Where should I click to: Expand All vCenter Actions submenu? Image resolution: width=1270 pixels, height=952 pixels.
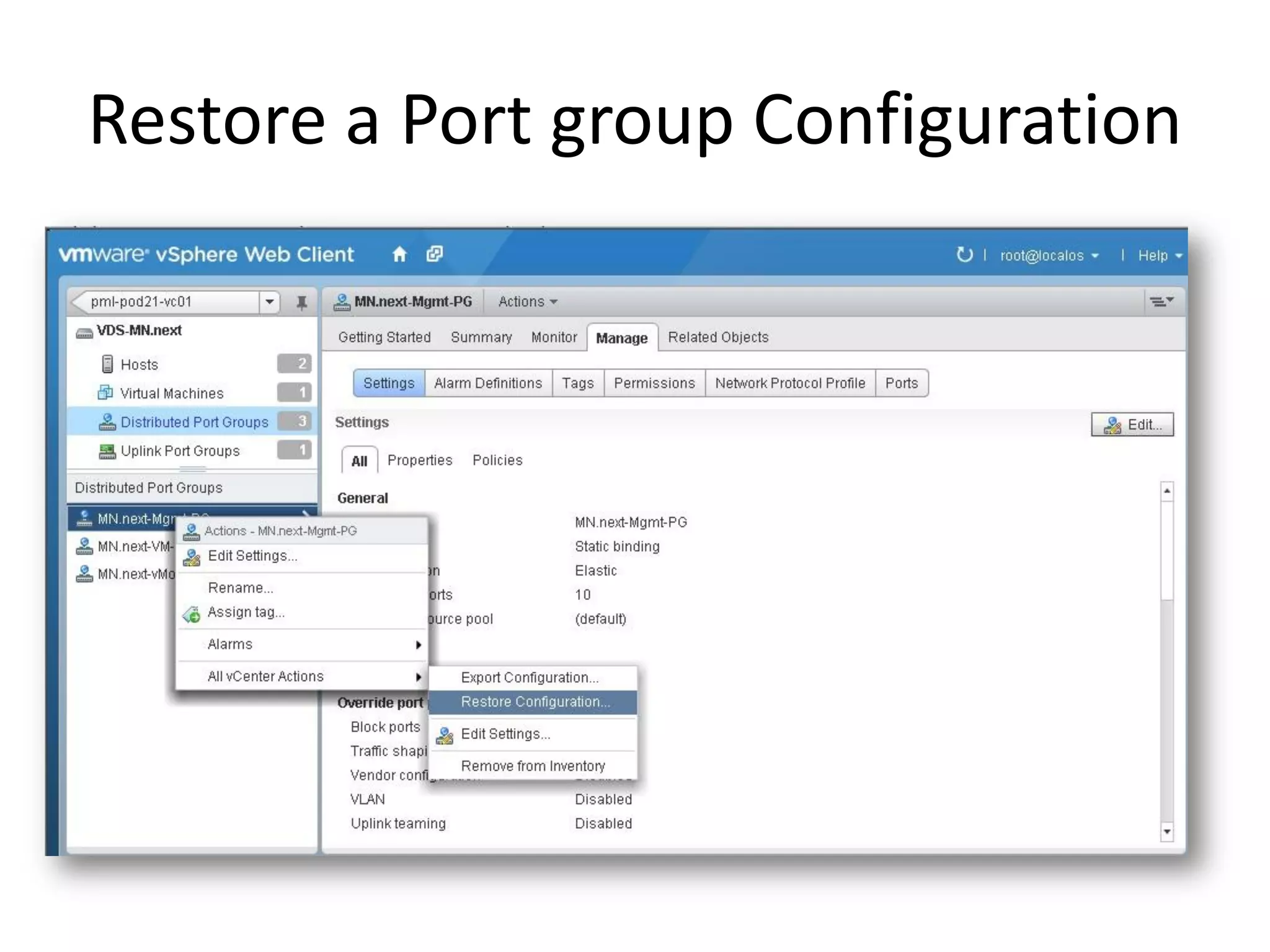pos(302,676)
